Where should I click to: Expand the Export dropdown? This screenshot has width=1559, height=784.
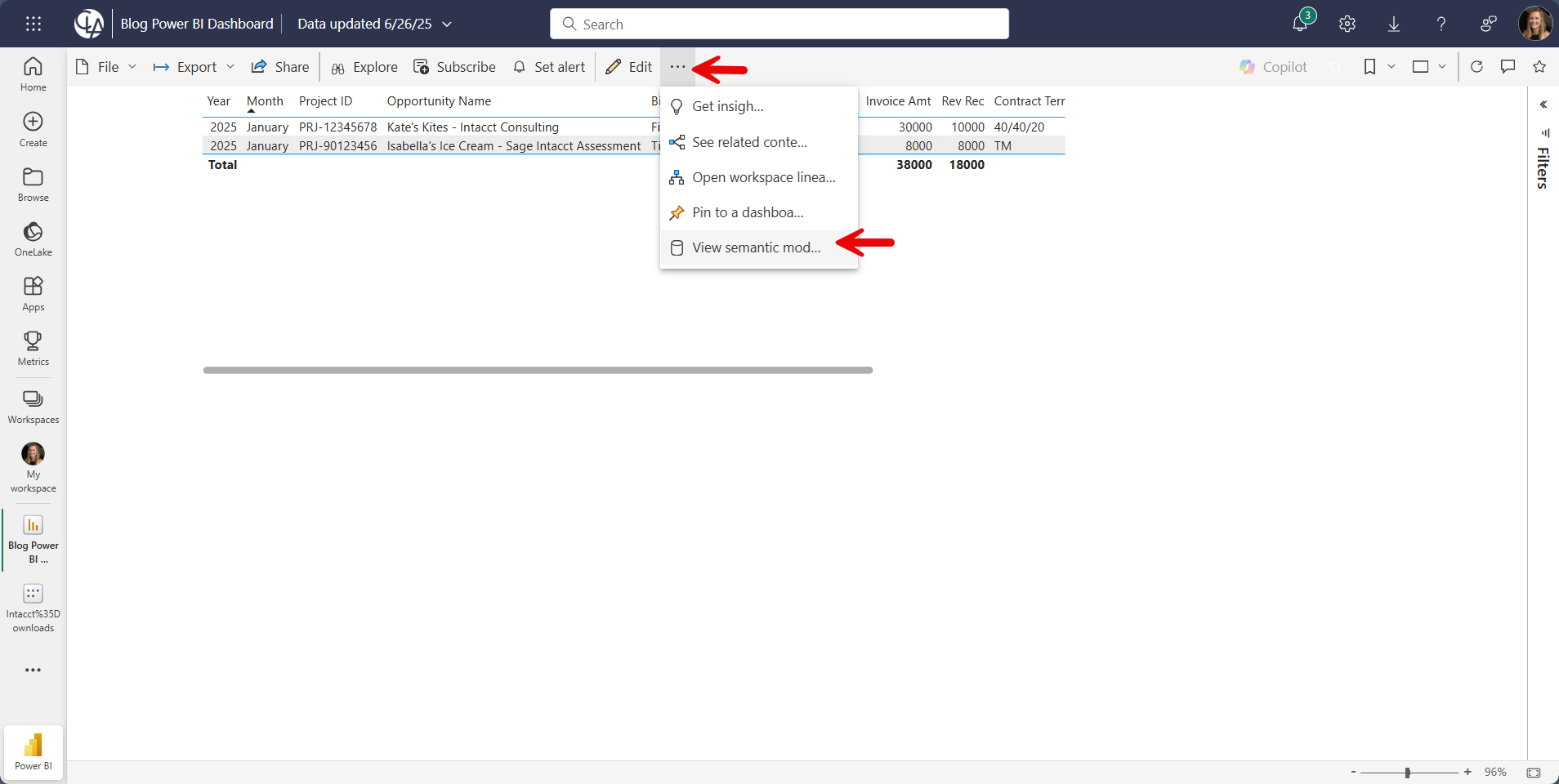pyautogui.click(x=194, y=67)
